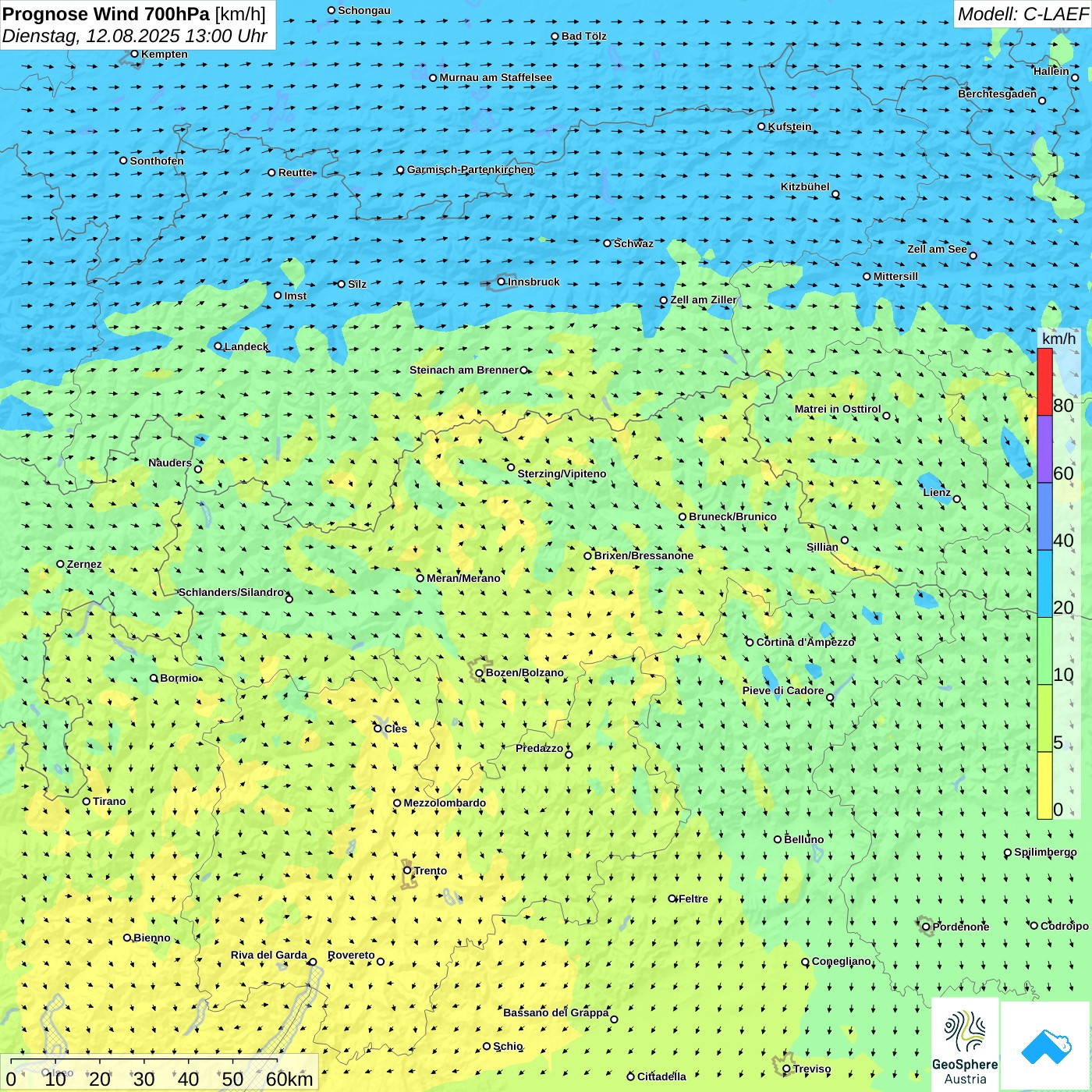Click the Sonthofen label

[x=157, y=161]
